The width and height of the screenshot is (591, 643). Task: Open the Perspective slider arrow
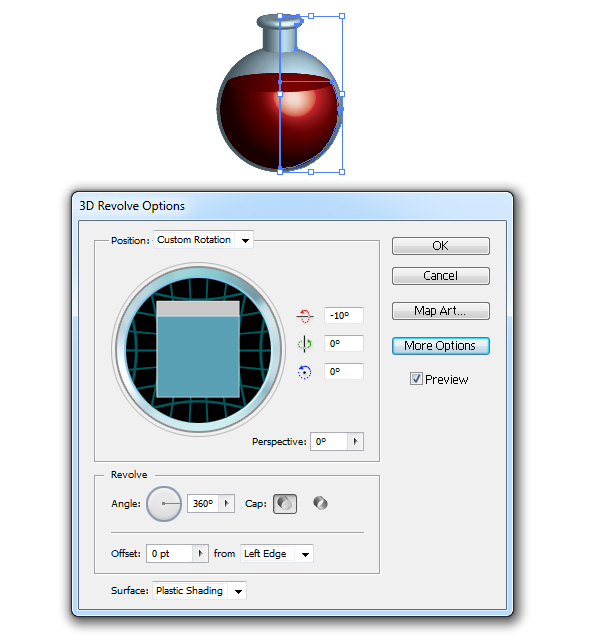tap(355, 441)
